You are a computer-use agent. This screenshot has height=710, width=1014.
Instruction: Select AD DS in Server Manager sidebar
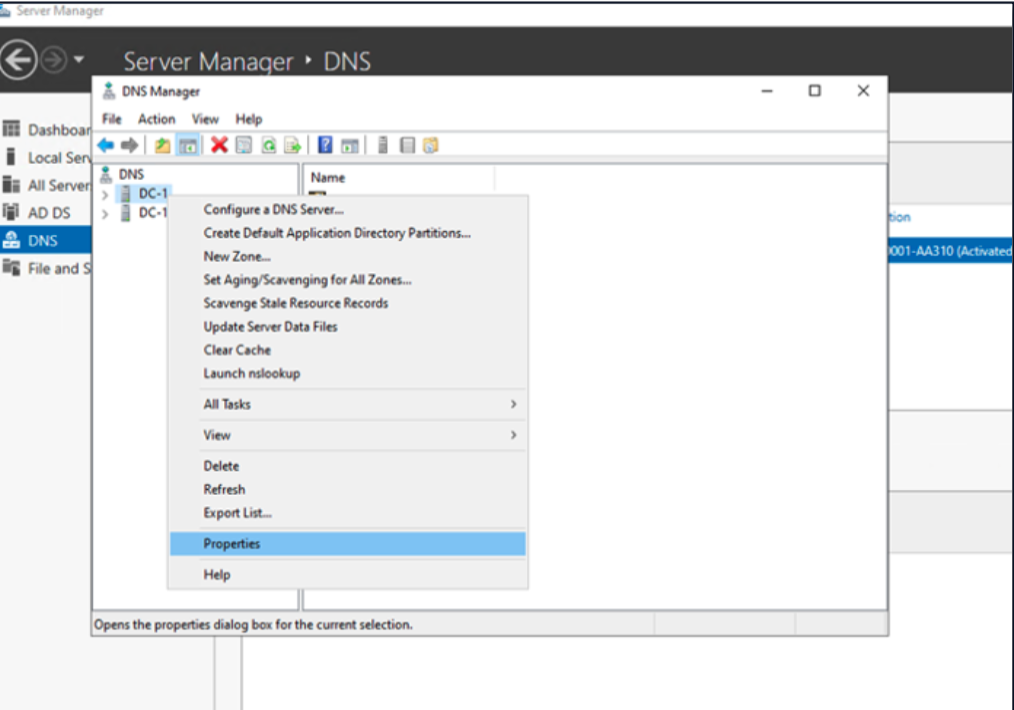[x=49, y=212]
